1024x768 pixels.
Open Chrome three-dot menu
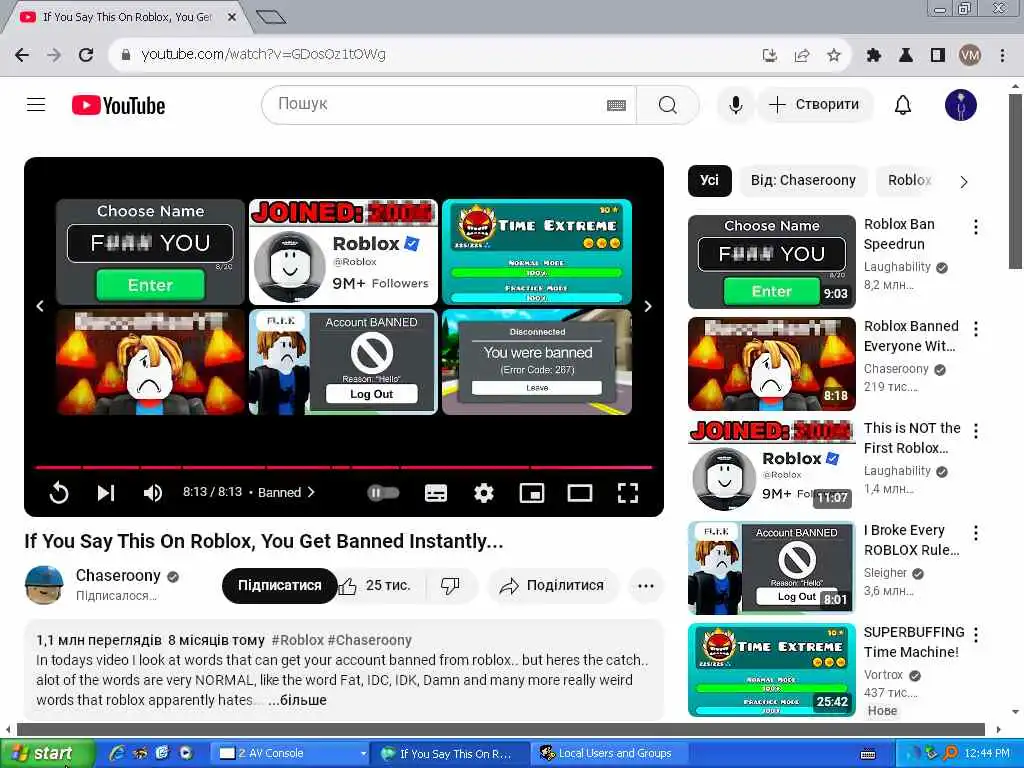coord(1002,55)
